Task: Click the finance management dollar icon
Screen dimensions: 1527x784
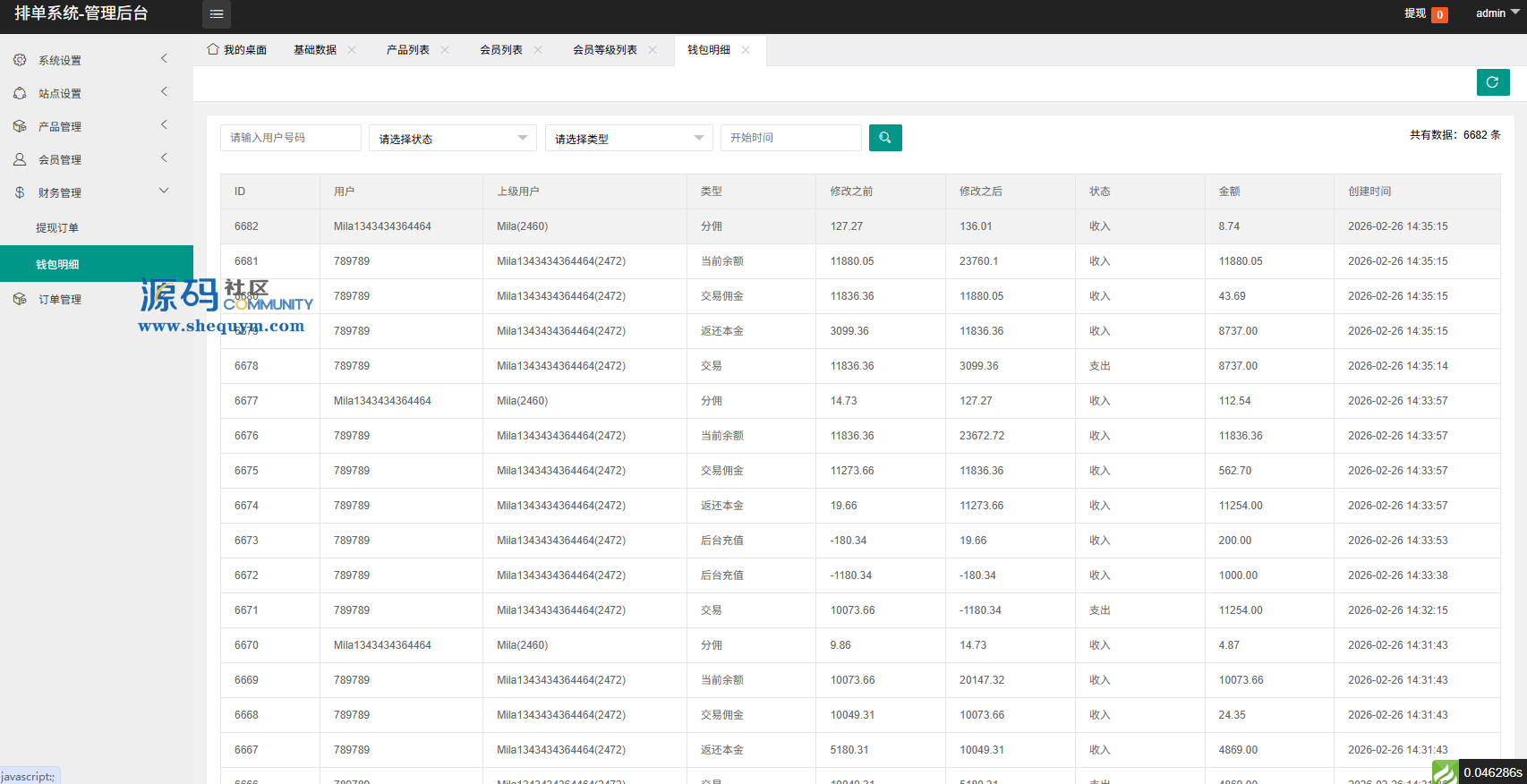Action: (20, 192)
